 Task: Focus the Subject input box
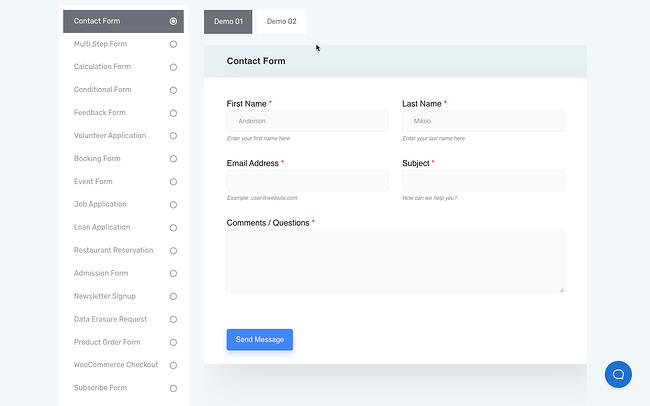click(482, 180)
